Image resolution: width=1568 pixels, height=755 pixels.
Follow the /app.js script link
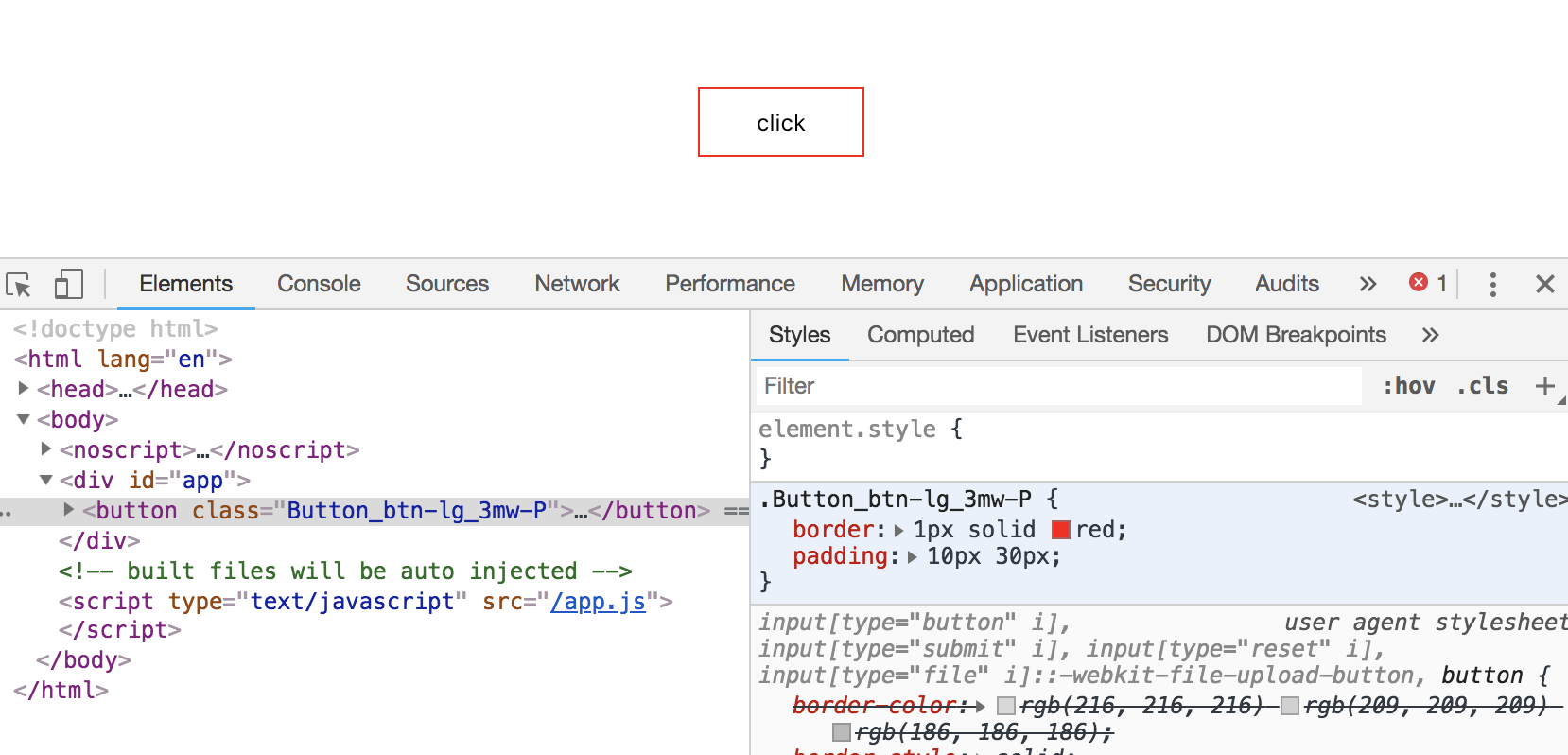[599, 602]
